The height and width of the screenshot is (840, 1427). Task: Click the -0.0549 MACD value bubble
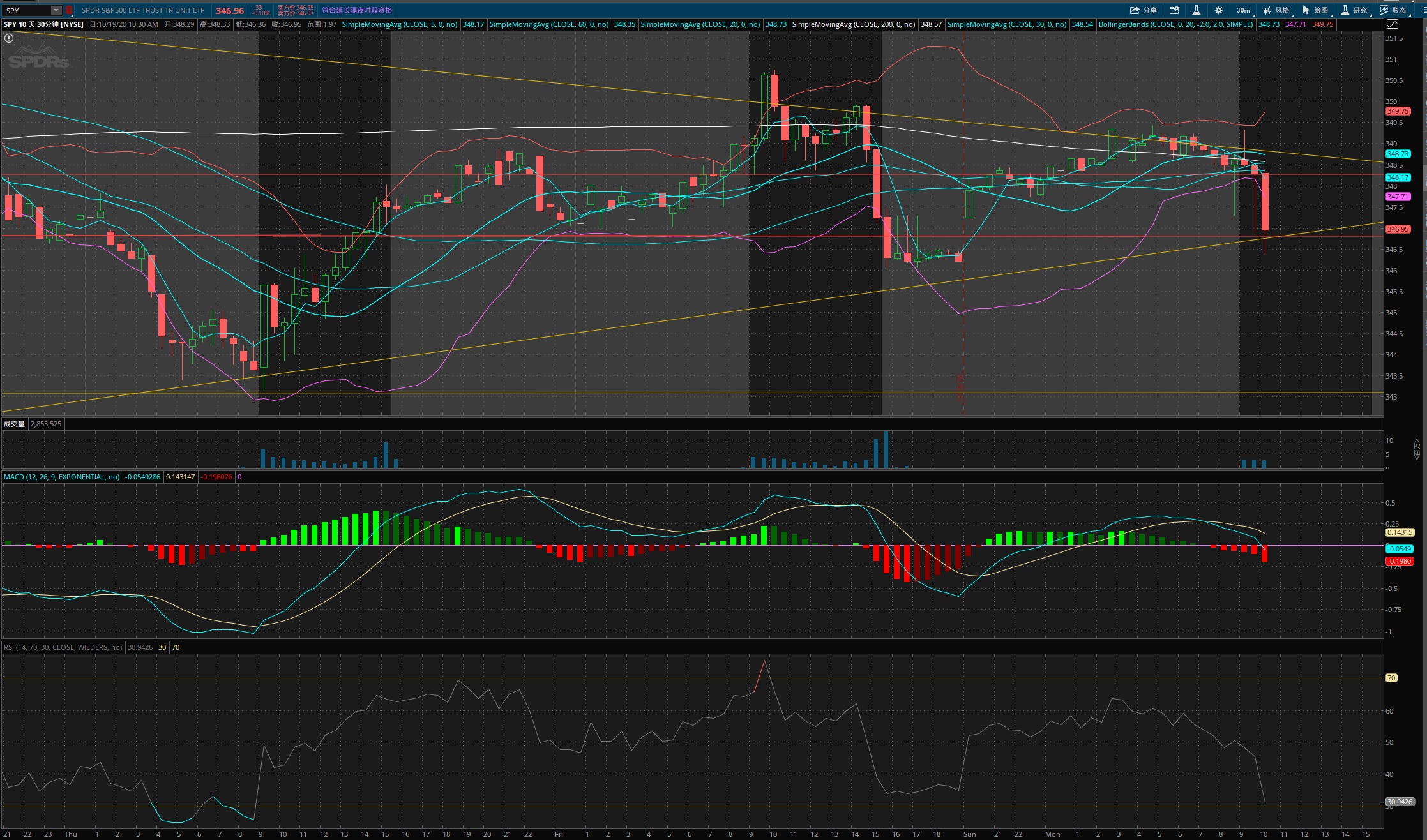[1400, 549]
